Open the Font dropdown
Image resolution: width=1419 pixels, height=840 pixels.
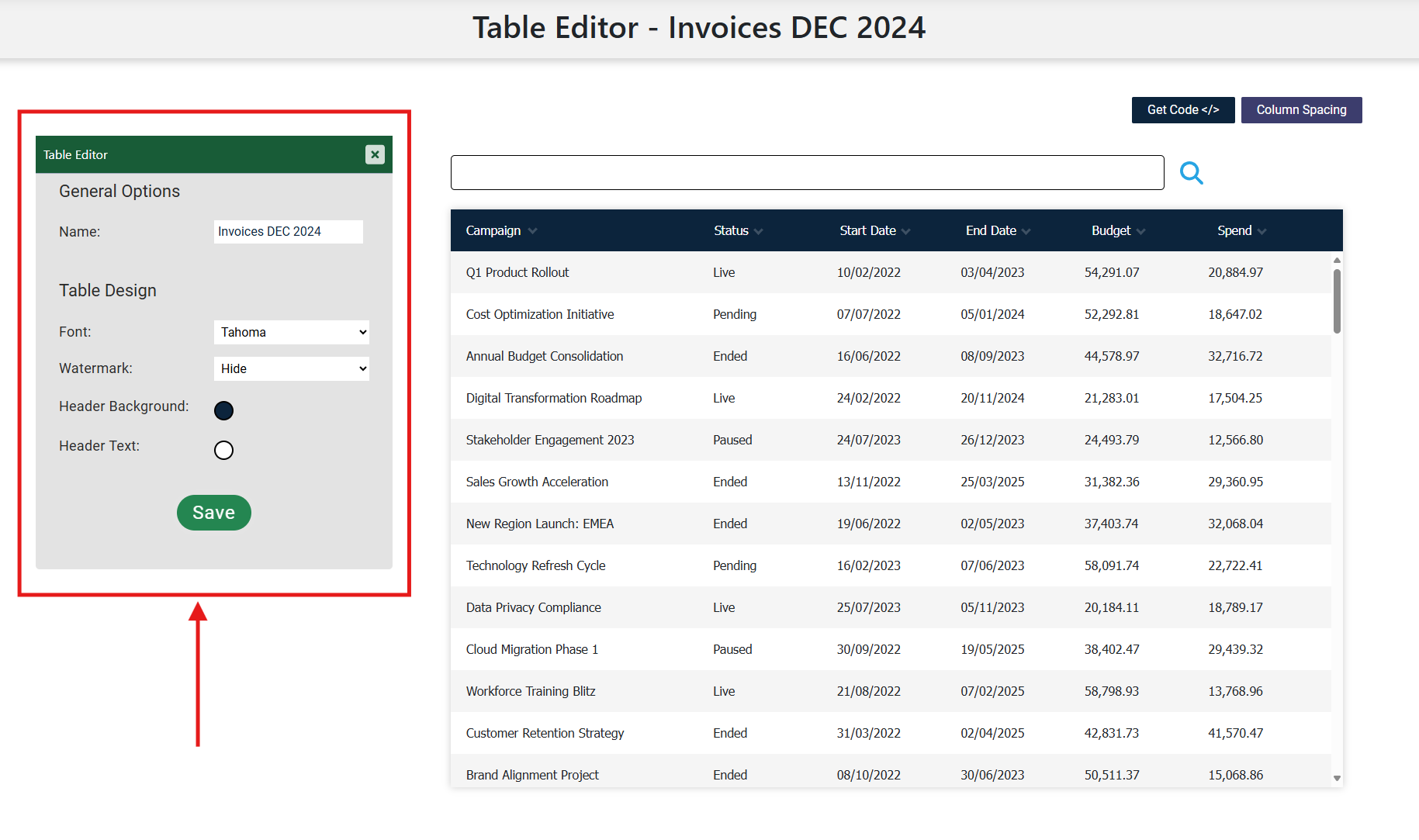point(291,332)
